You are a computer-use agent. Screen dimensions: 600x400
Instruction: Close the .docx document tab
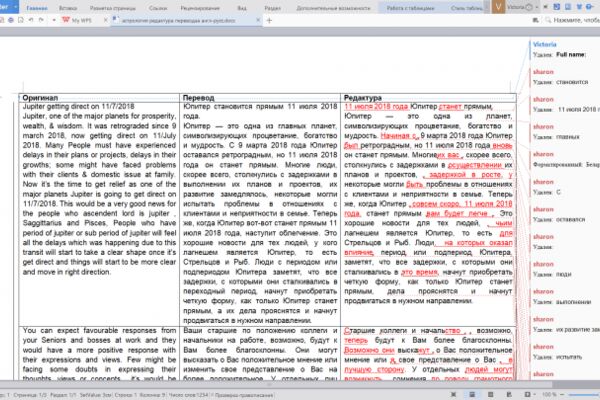258,20
